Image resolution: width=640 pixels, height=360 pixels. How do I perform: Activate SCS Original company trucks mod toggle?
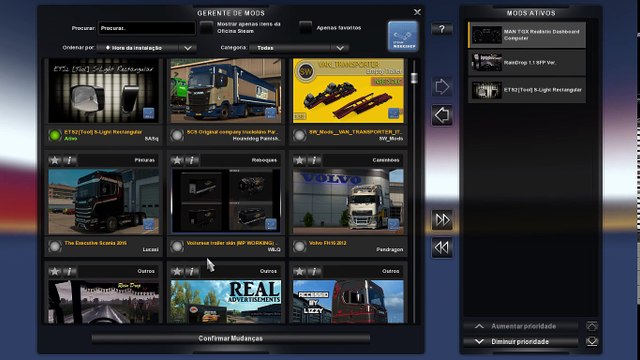(x=177, y=135)
